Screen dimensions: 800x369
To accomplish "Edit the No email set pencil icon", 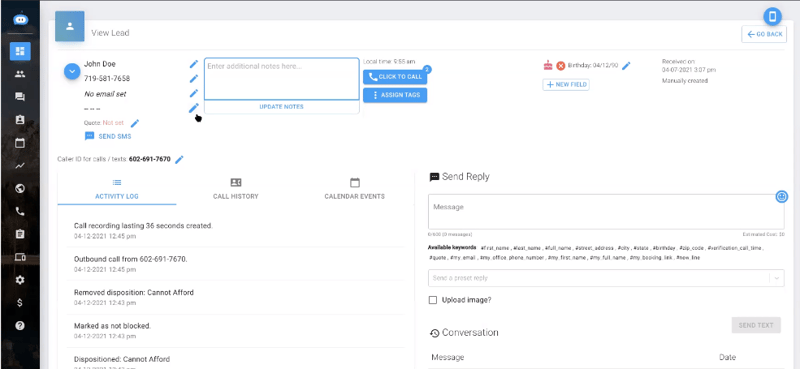I will 193,93.
